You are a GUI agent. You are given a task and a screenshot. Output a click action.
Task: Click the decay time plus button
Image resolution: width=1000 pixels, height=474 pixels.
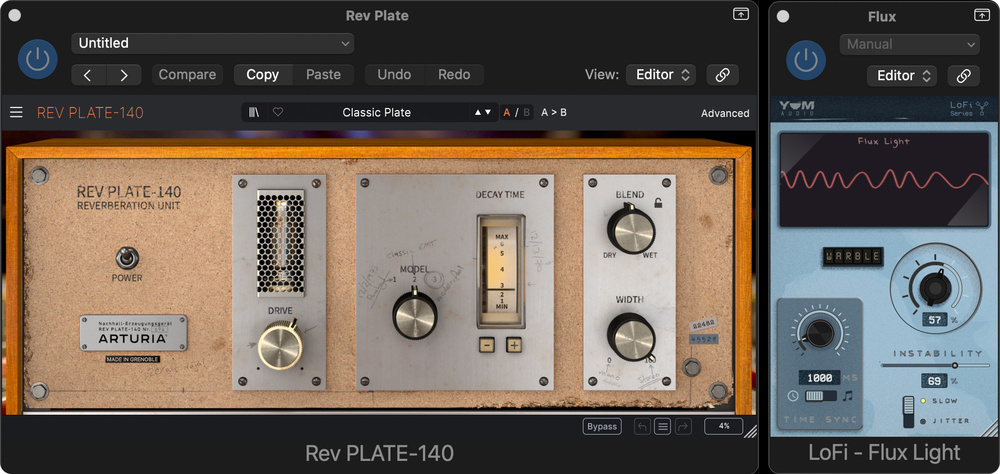click(514, 345)
